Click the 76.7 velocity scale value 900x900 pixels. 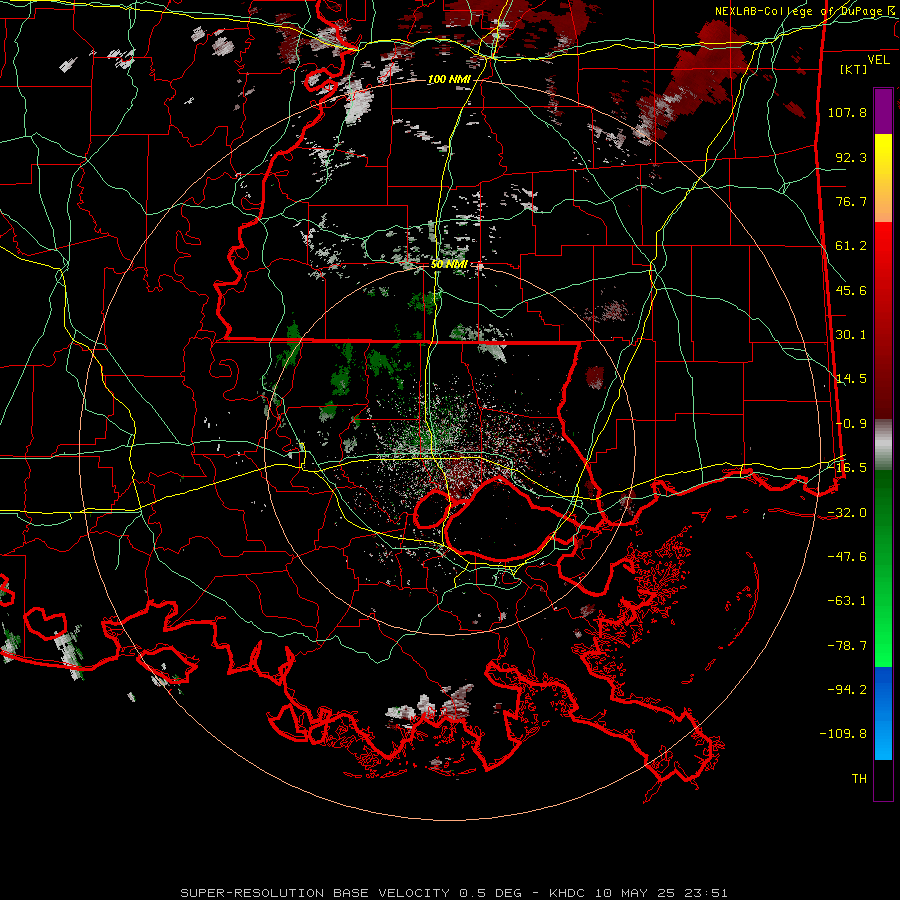pyautogui.click(x=851, y=201)
